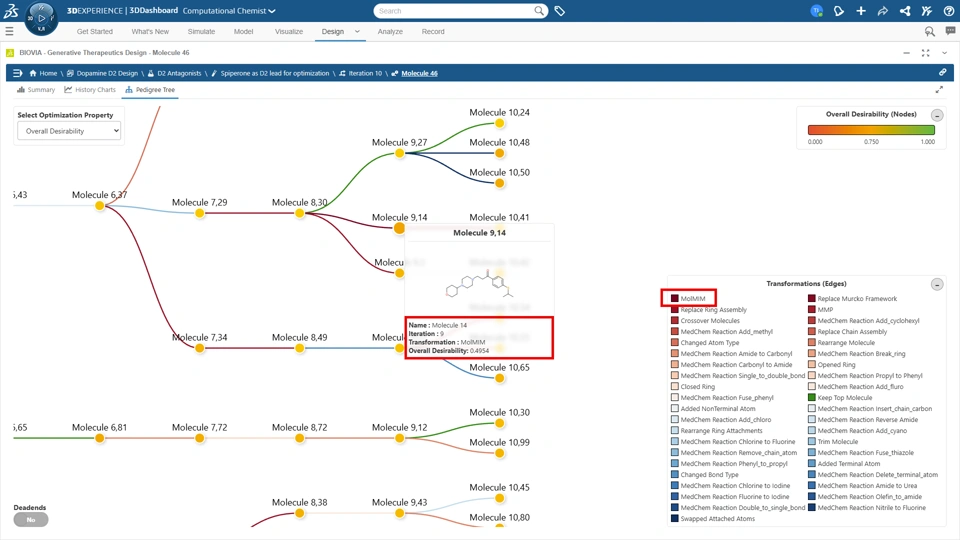Open Computational Chemist role dropdown
Image resolution: width=960 pixels, height=540 pixels.
click(229, 11)
